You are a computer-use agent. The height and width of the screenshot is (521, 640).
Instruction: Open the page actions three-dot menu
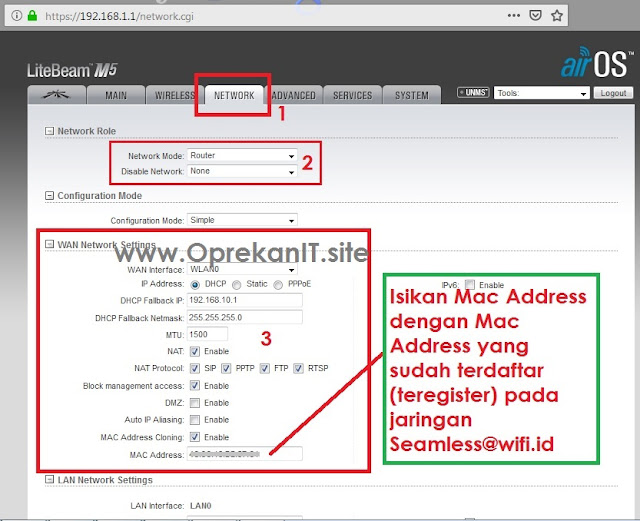(x=513, y=16)
